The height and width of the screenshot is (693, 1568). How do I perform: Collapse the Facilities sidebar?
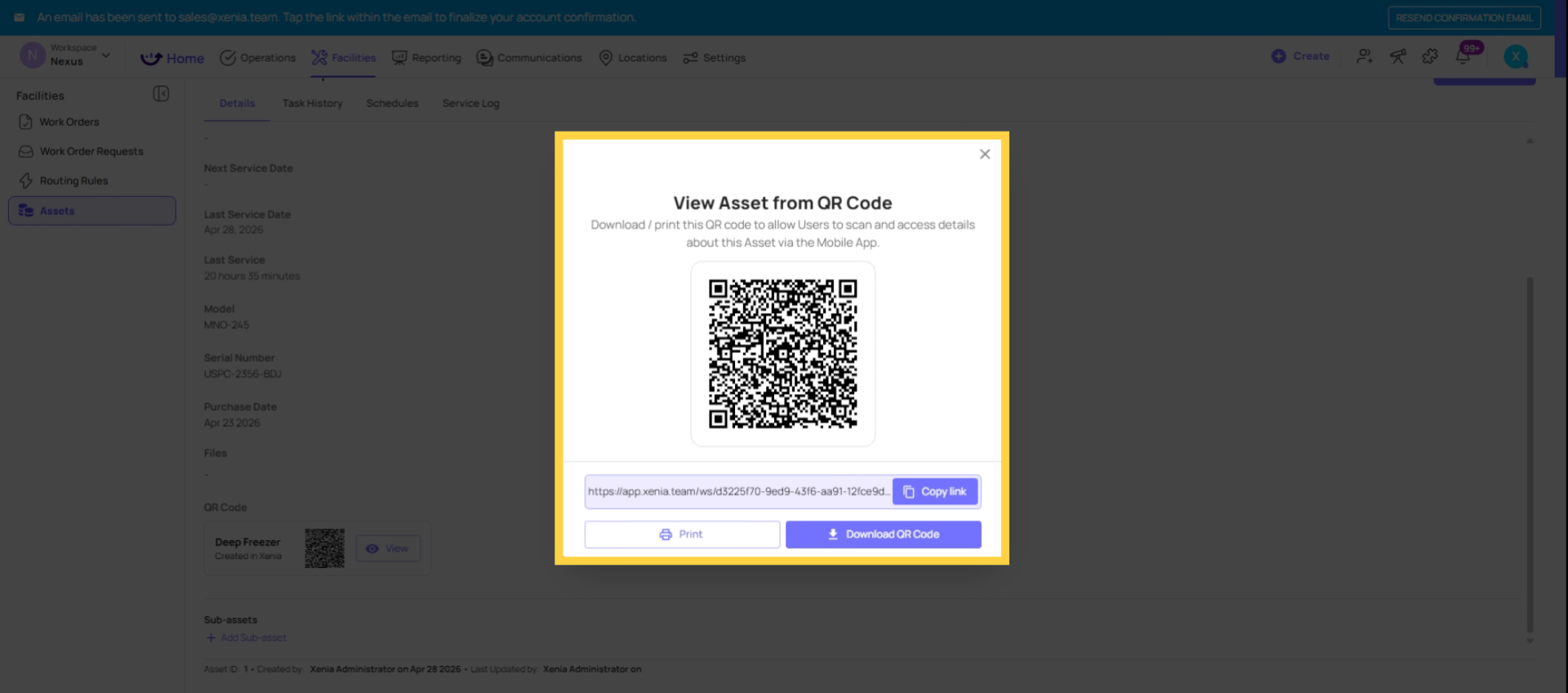pyautogui.click(x=161, y=94)
